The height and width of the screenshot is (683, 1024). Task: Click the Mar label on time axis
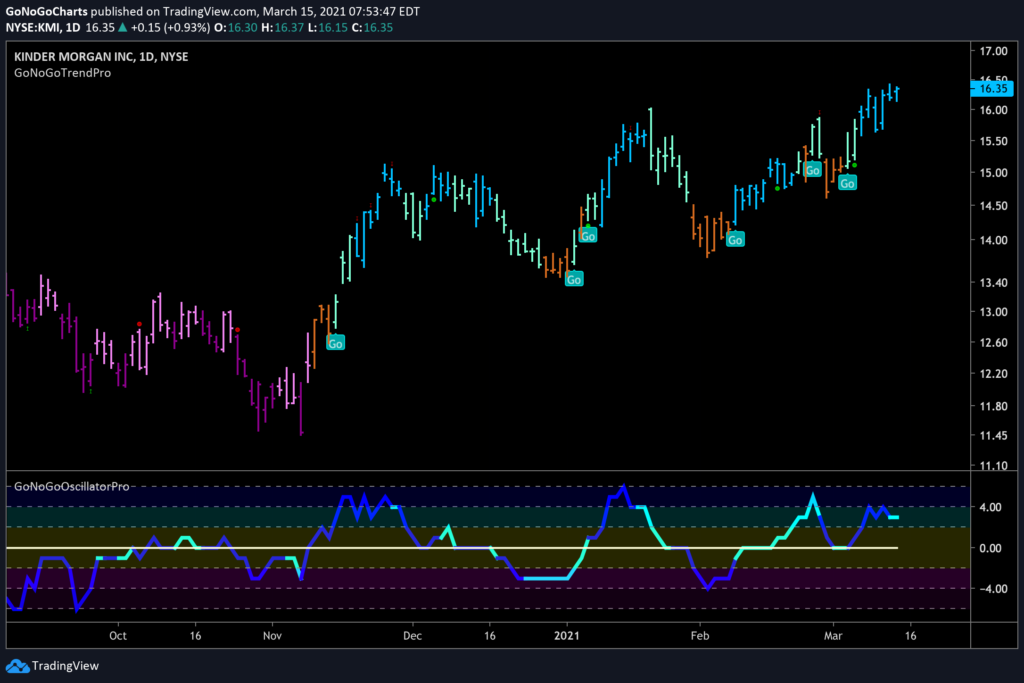(x=833, y=636)
